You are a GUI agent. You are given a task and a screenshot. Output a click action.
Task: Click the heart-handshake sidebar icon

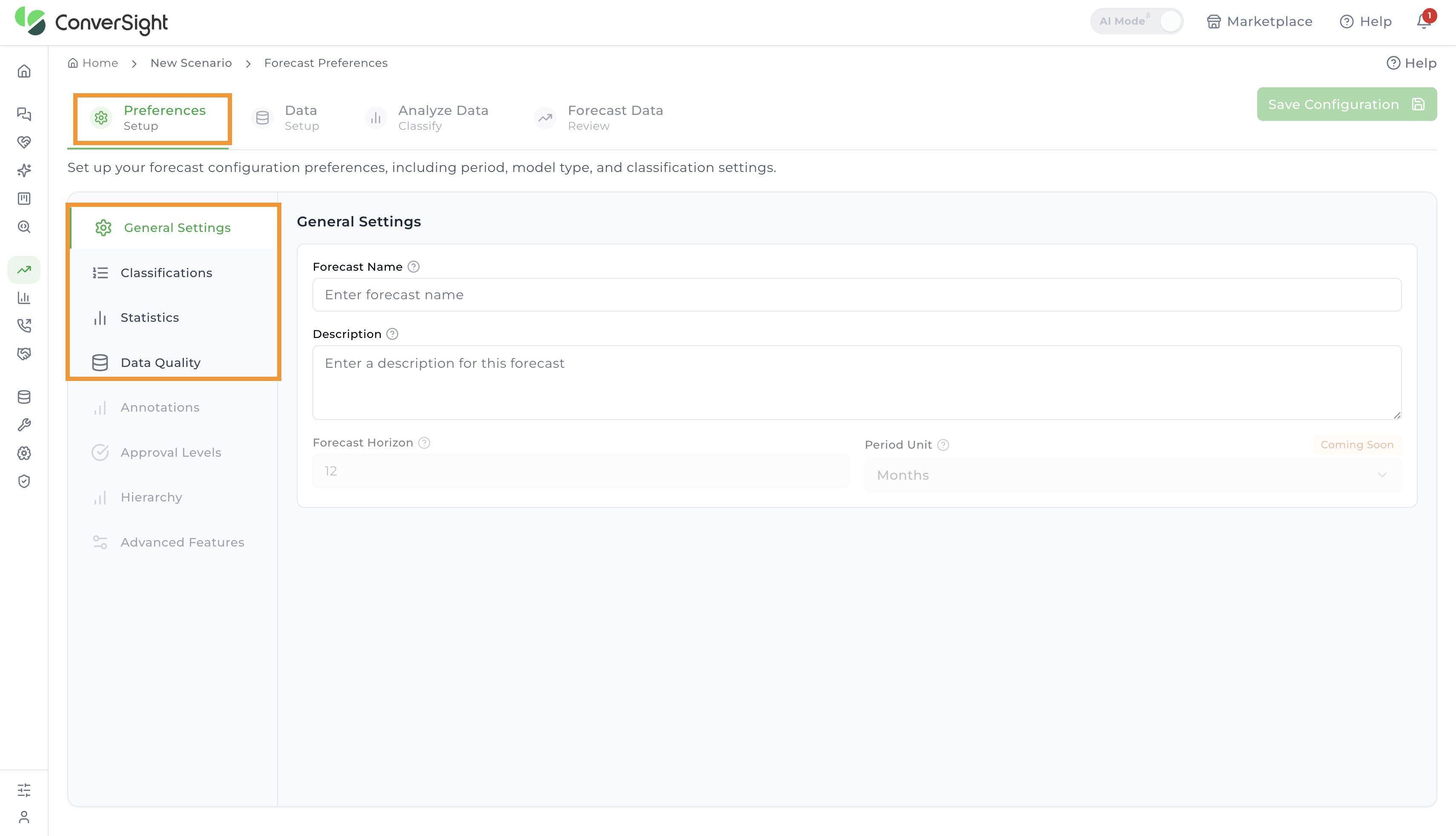tap(23, 142)
